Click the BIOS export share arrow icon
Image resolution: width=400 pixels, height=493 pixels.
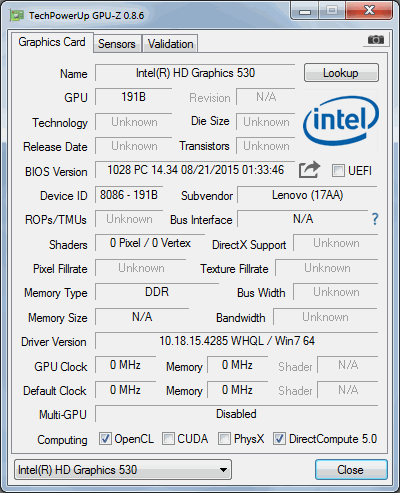point(309,170)
